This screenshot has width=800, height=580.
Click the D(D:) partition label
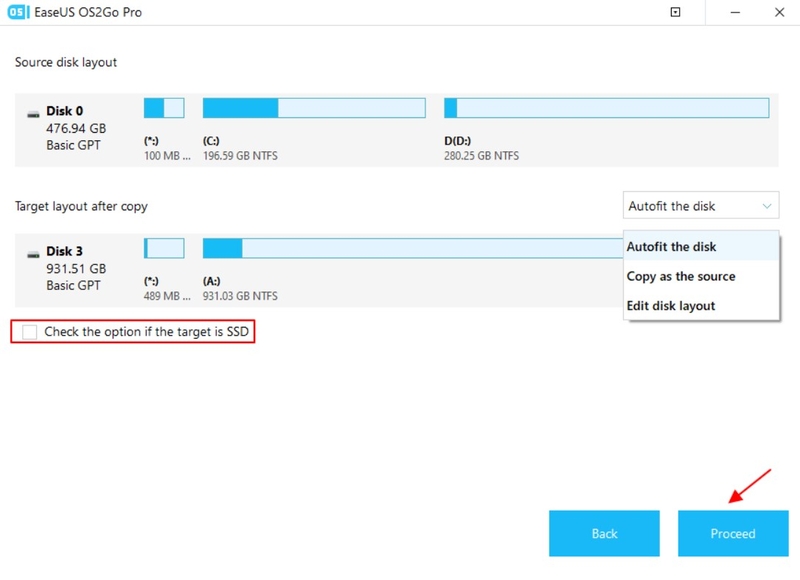(x=457, y=141)
